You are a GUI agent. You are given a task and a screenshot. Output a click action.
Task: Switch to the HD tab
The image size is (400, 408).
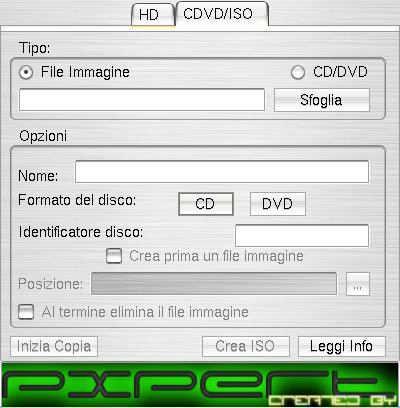(153, 15)
